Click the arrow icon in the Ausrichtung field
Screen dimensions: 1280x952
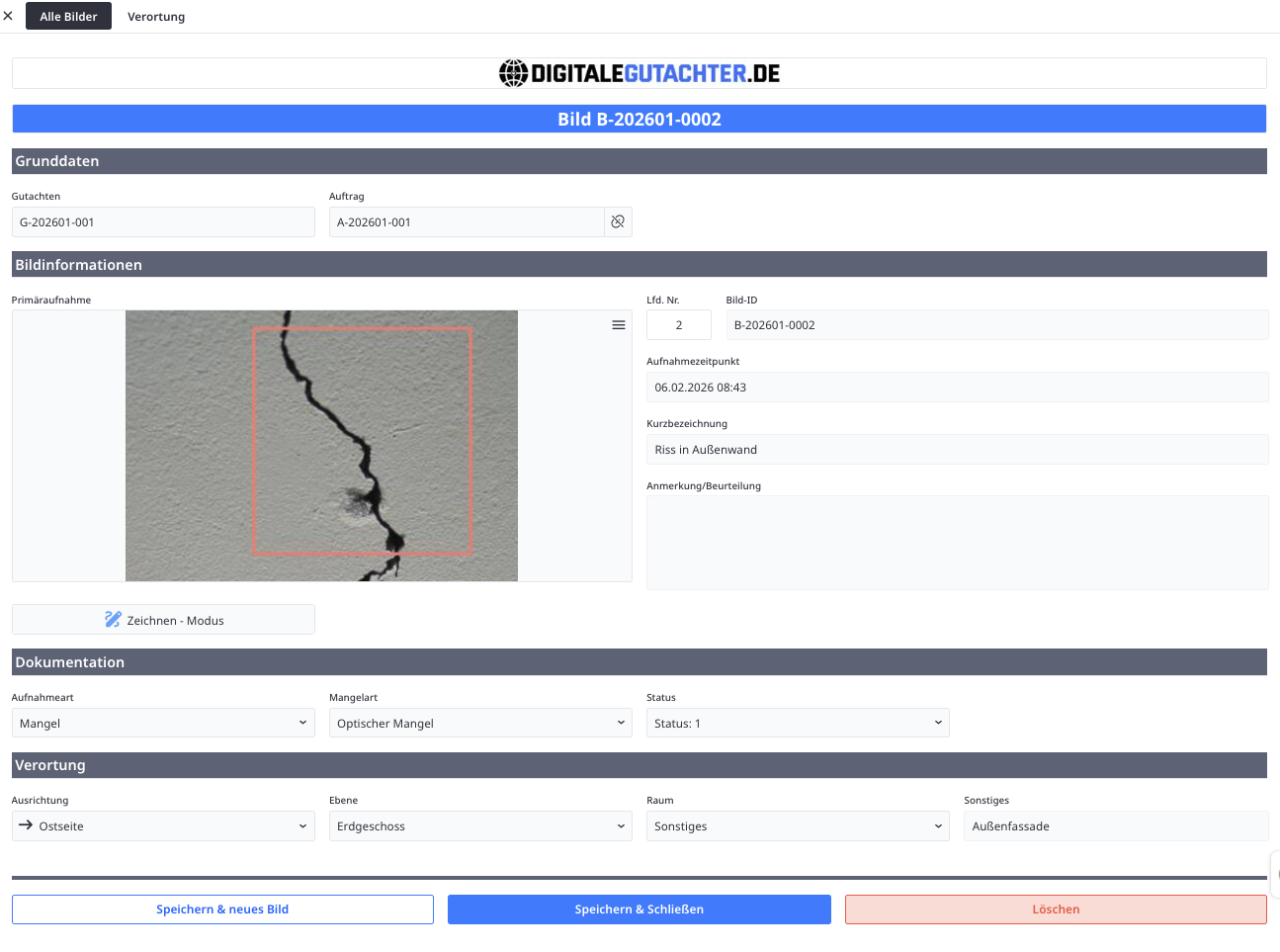coord(26,825)
